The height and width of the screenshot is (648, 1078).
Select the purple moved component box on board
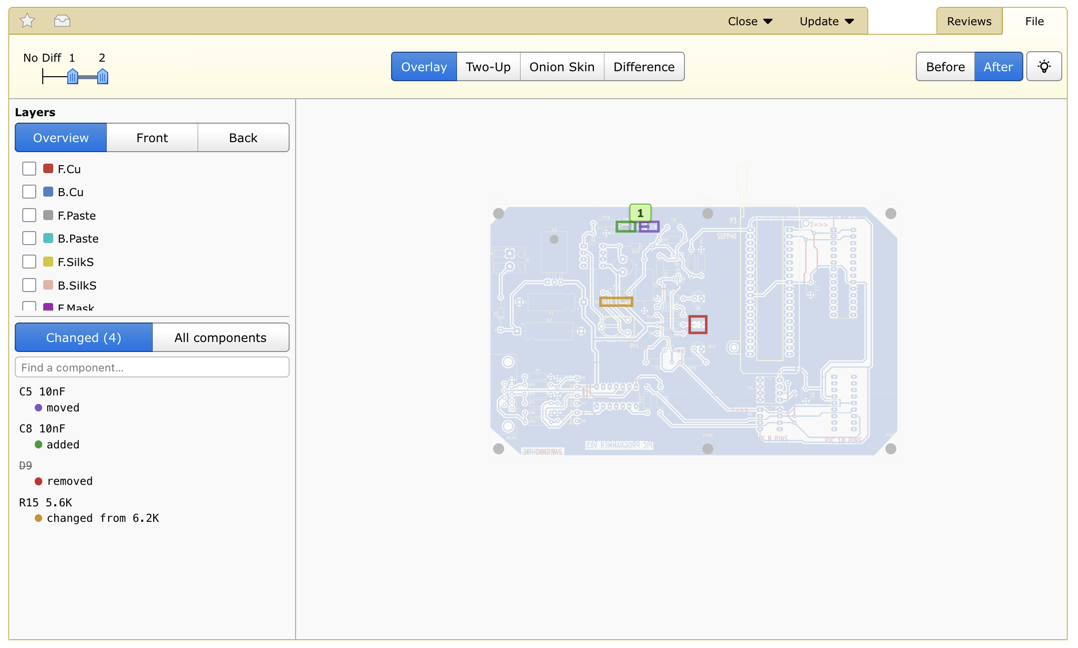[648, 226]
